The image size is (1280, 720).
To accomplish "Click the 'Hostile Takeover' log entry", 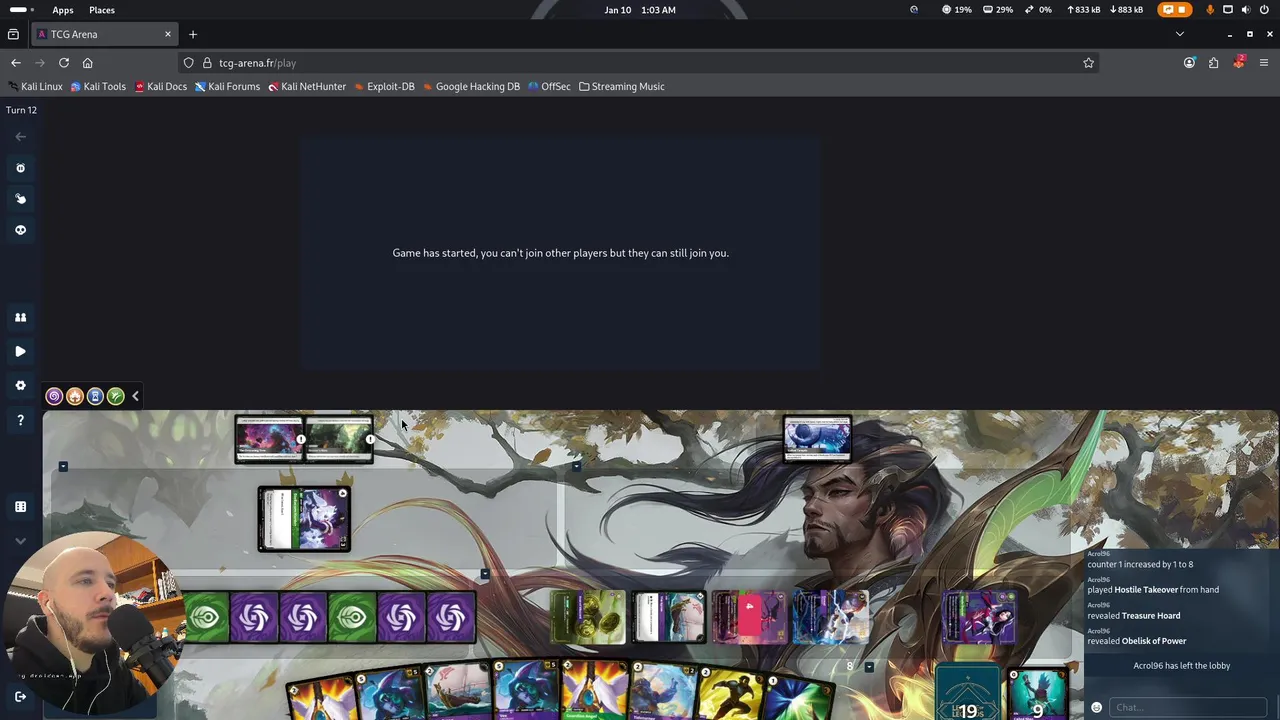I will pos(1153,590).
